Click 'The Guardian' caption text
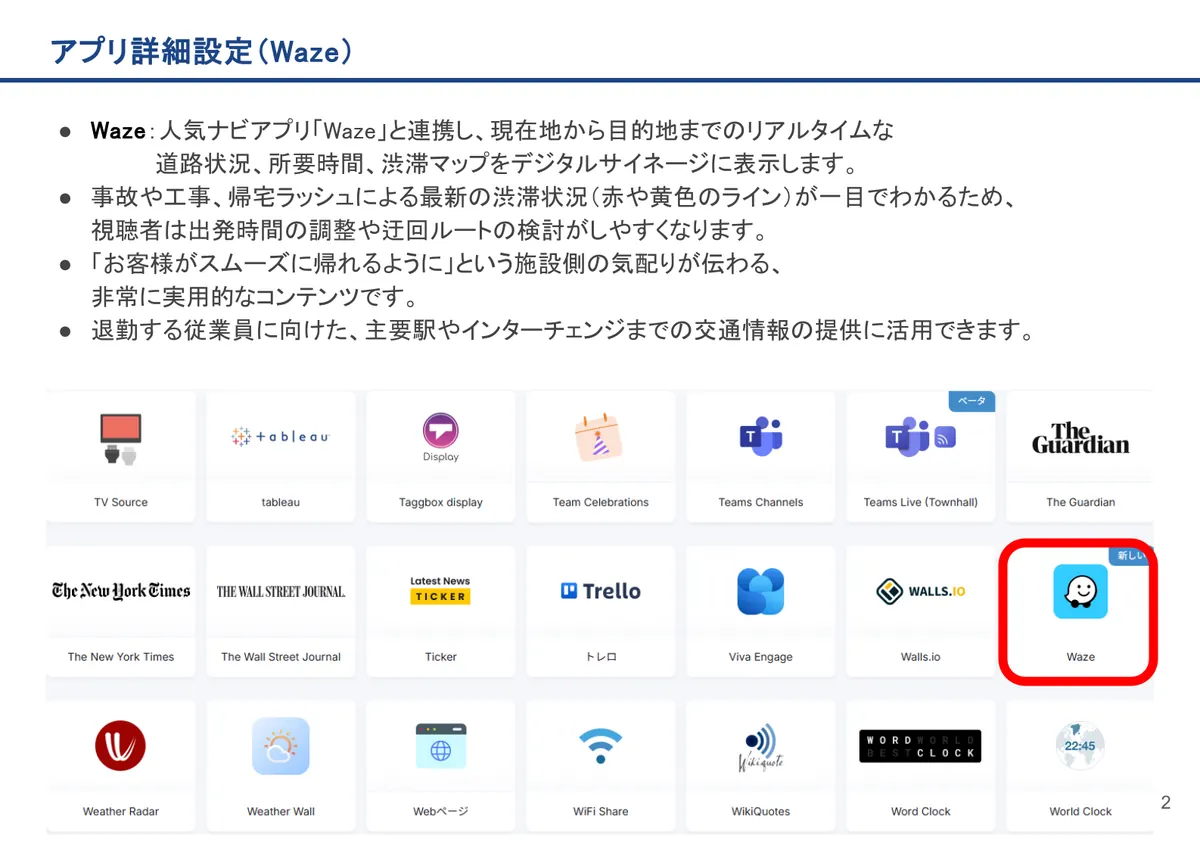 coord(1081,502)
